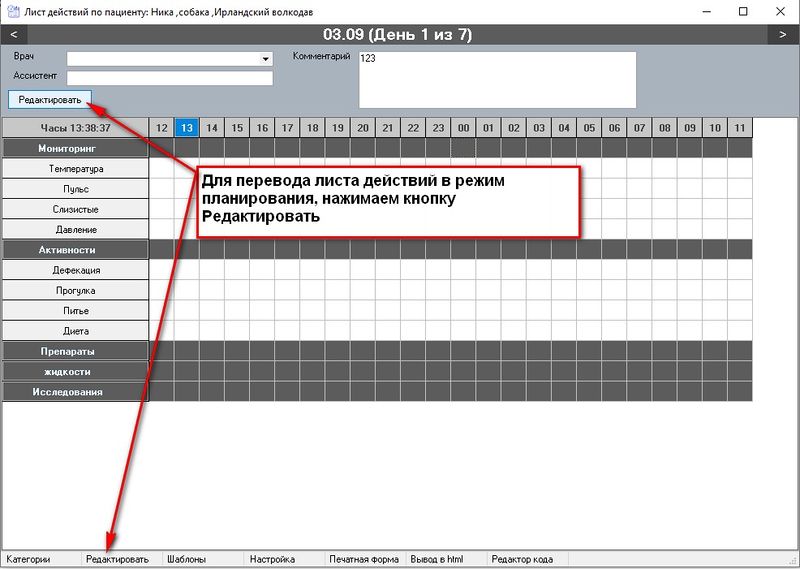Open Настройка in the bottom bar
Image resolution: width=800 pixels, height=569 pixels.
pos(272,559)
